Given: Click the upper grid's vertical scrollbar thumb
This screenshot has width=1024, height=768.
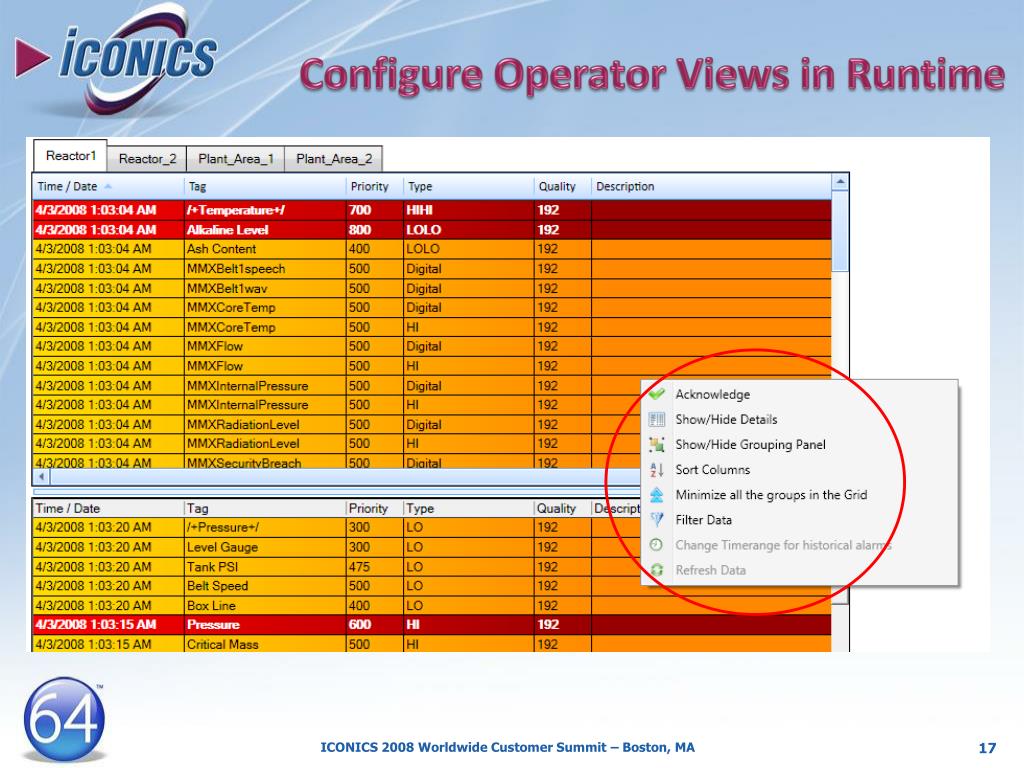Looking at the screenshot, I should click(x=840, y=231).
